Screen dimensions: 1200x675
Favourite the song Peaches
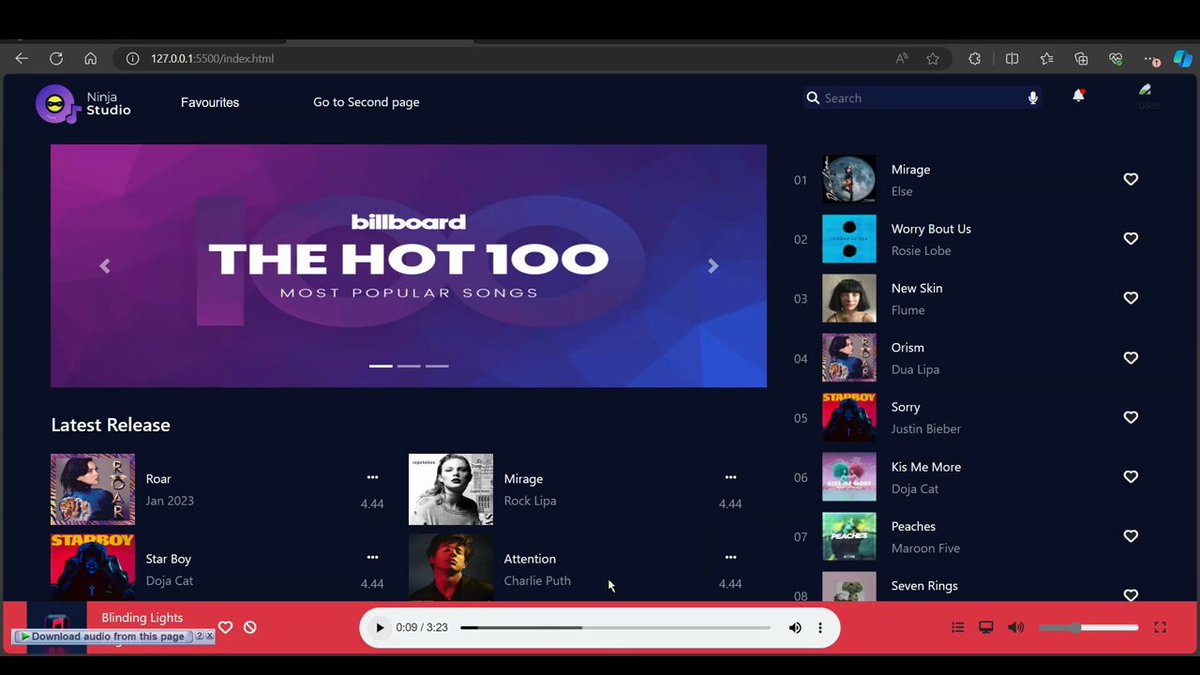coord(1131,536)
